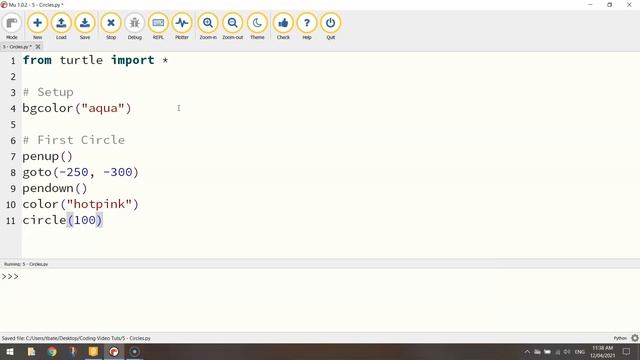Click the ENG language indicator

[x=580, y=351]
